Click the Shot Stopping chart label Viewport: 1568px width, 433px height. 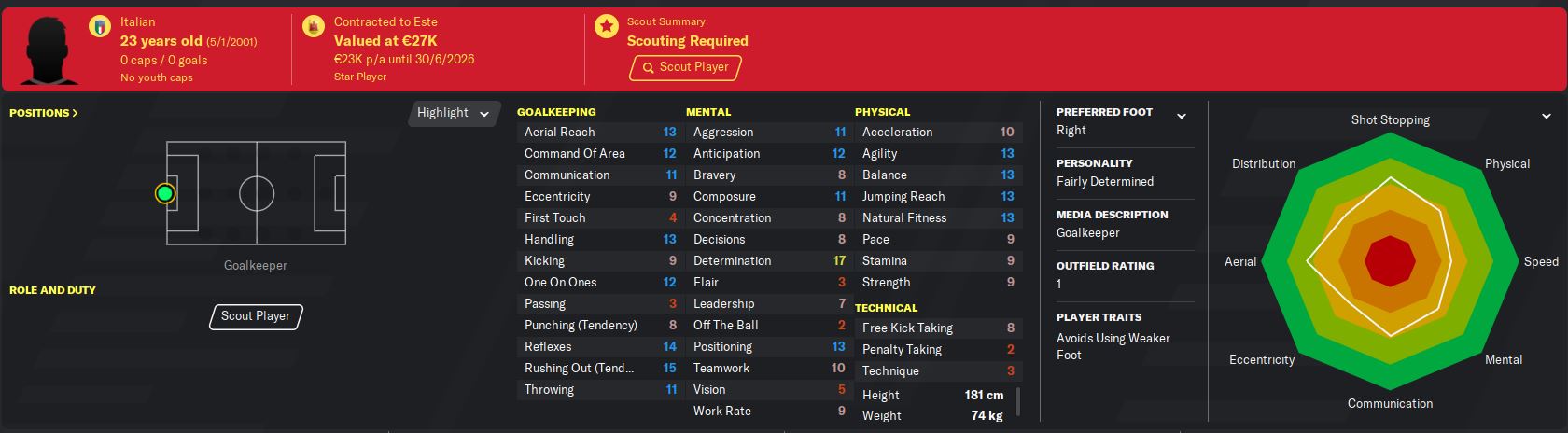pos(1390,119)
